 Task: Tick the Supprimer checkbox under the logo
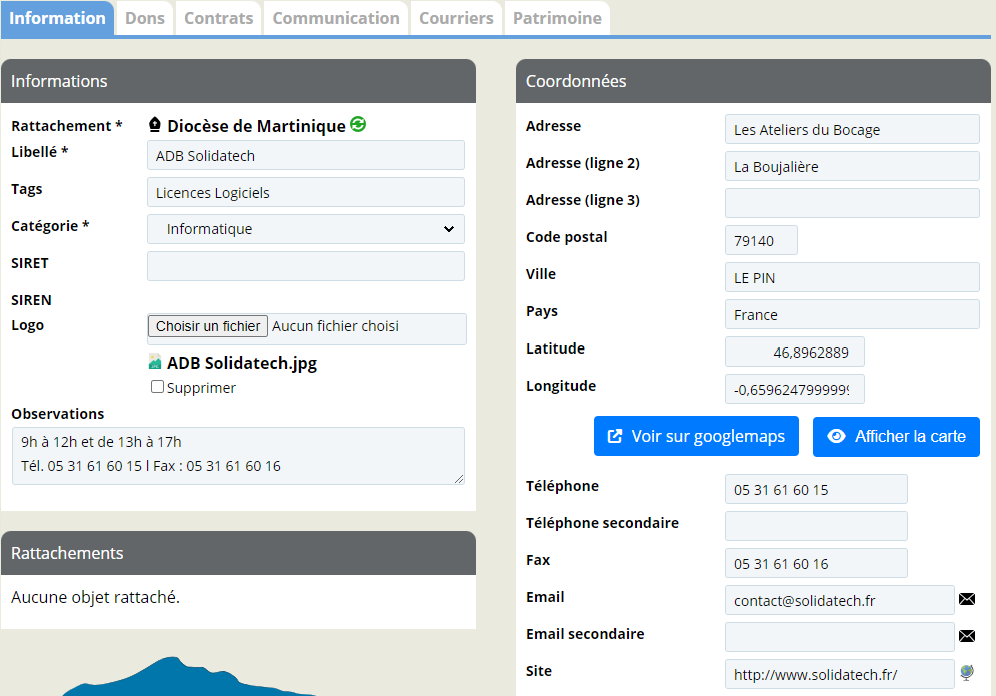157,387
